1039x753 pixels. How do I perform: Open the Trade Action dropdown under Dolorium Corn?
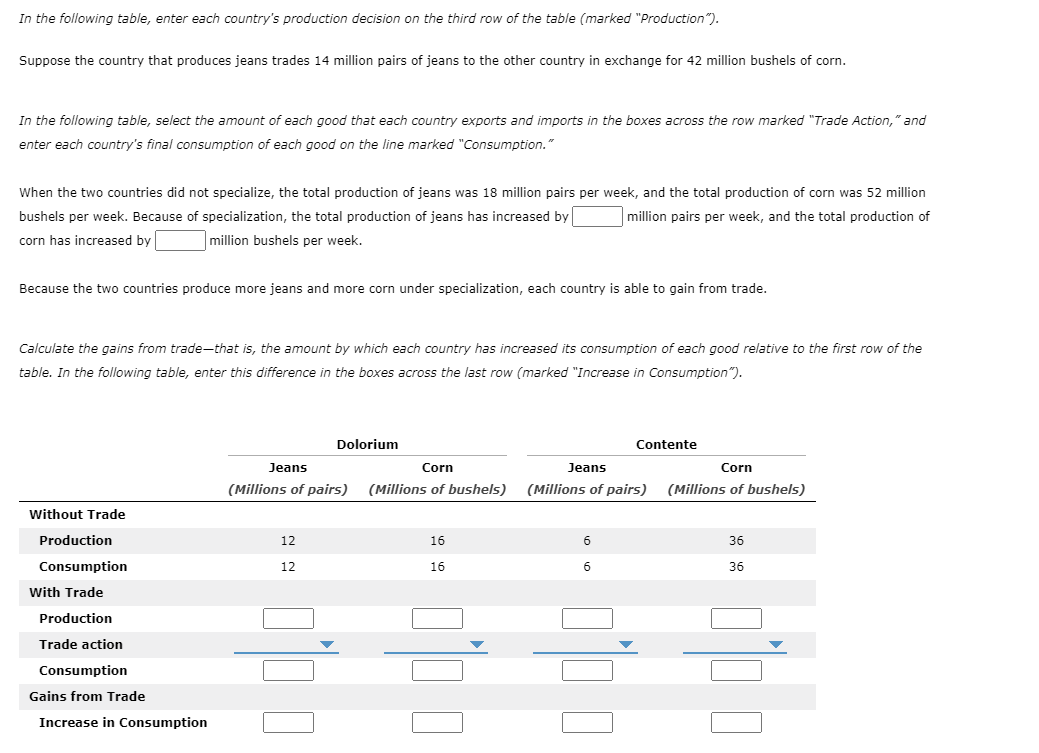437,644
